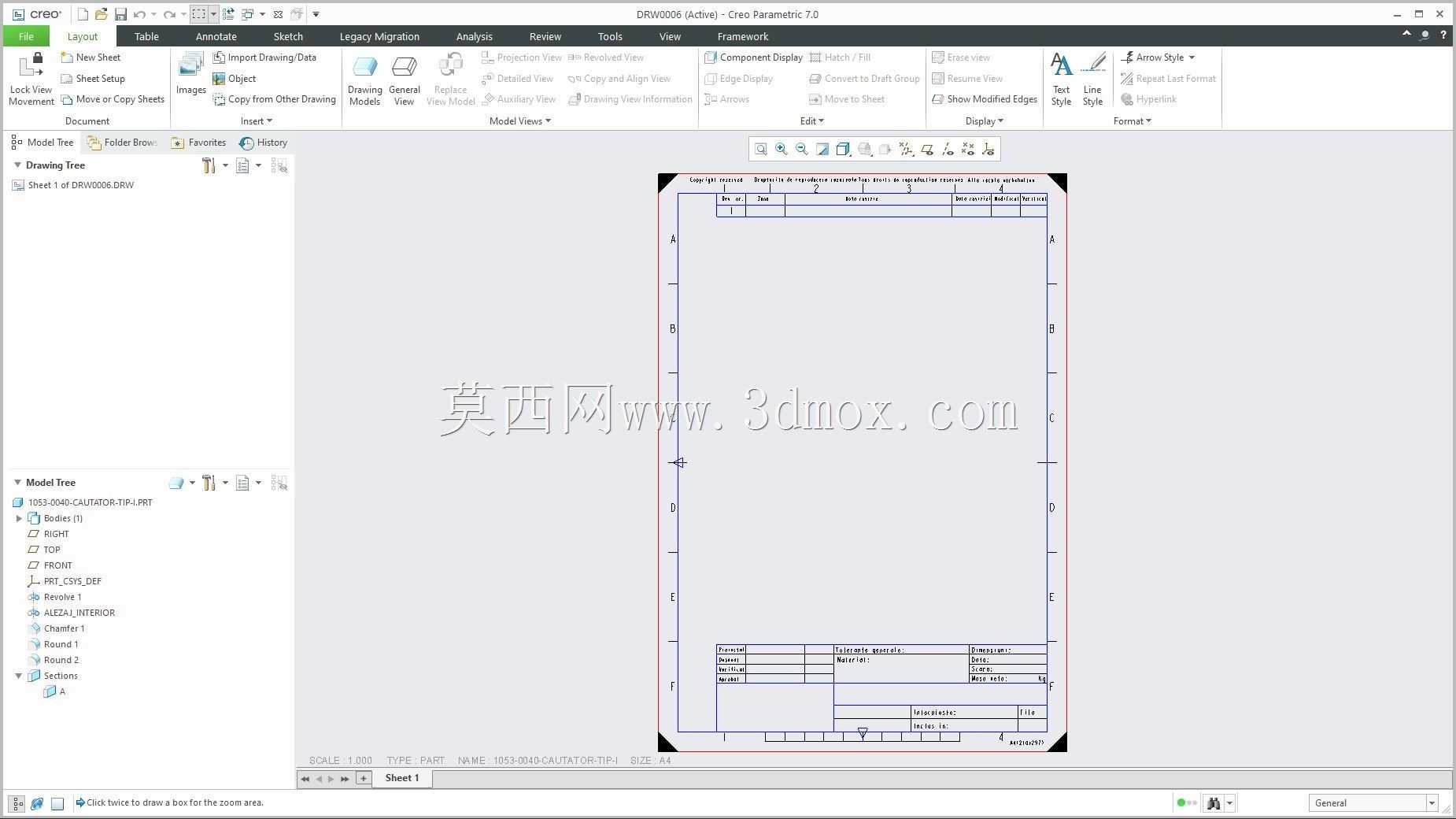Collapse the Drawing Tree section

17,165
